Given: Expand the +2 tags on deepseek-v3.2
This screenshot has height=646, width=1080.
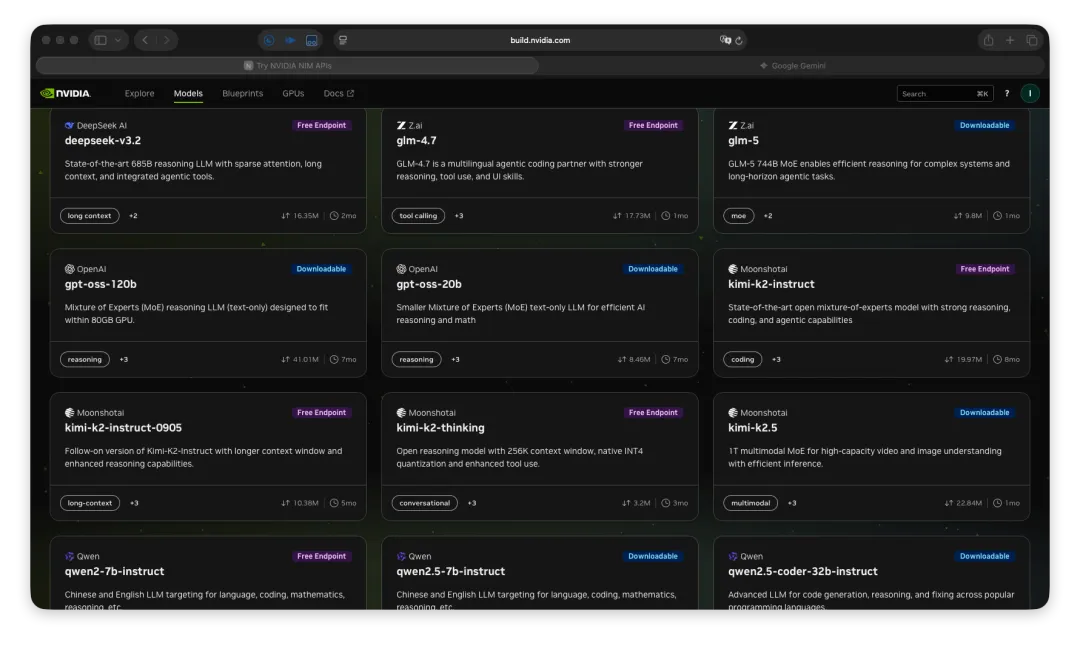Looking at the screenshot, I should [133, 216].
